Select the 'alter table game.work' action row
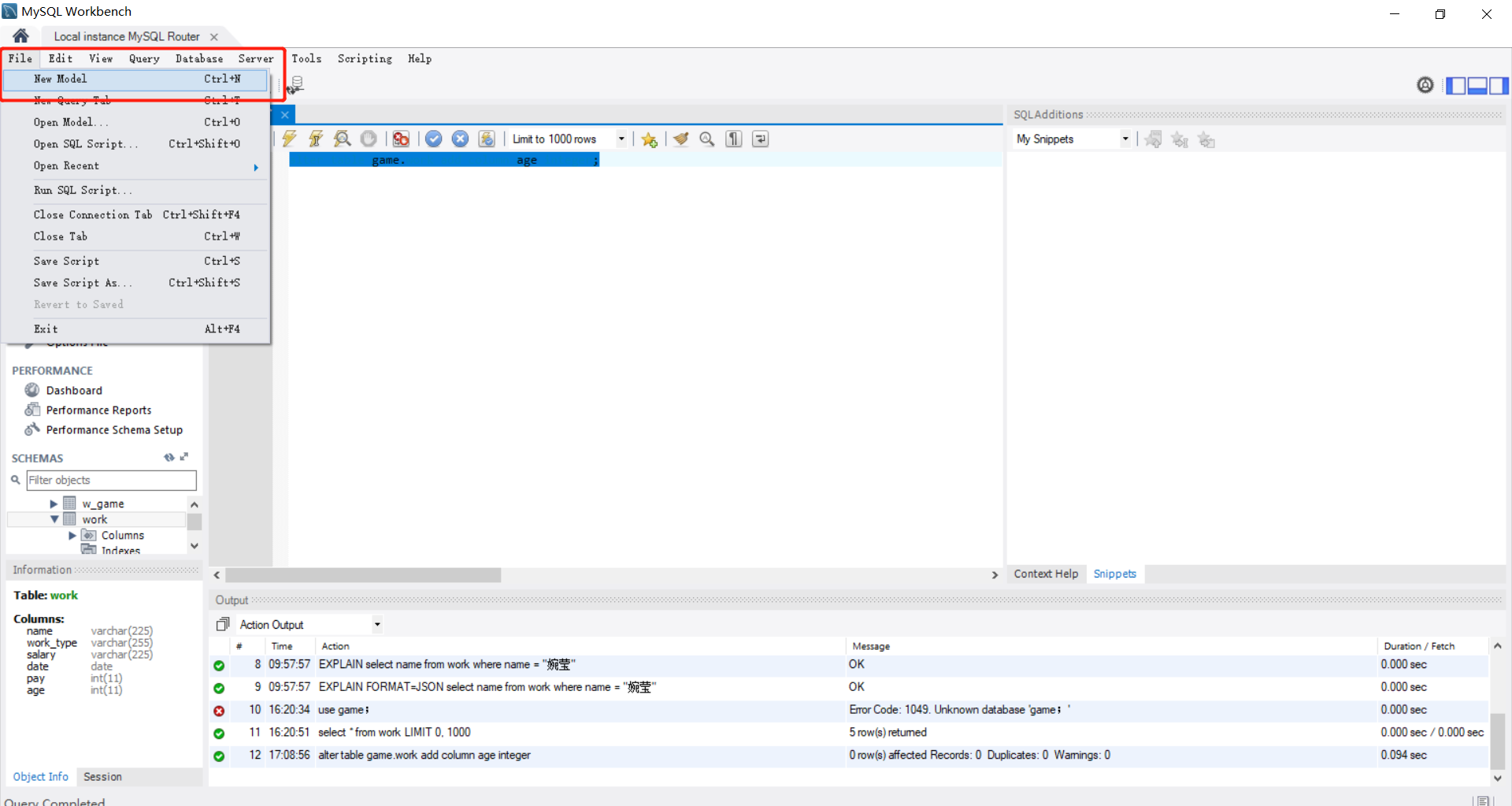 (849, 756)
